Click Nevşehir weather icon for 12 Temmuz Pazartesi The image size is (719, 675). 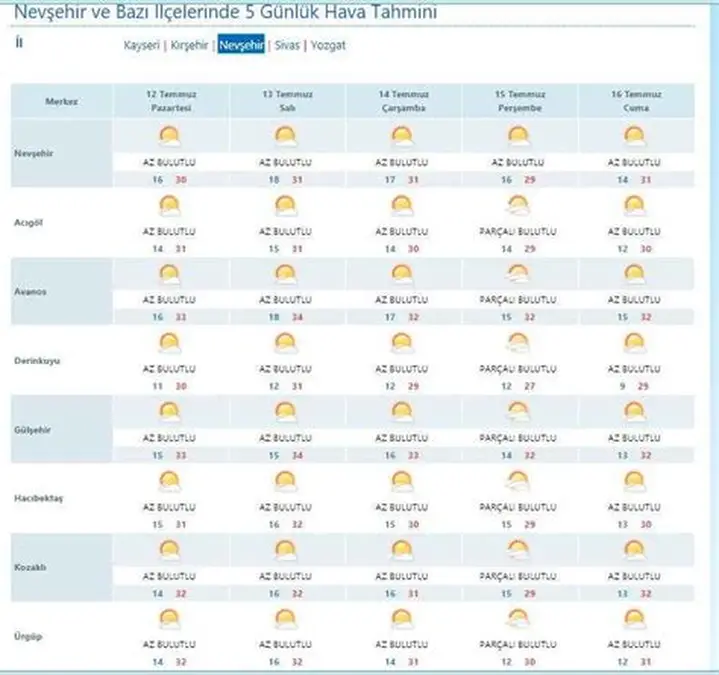(169, 137)
